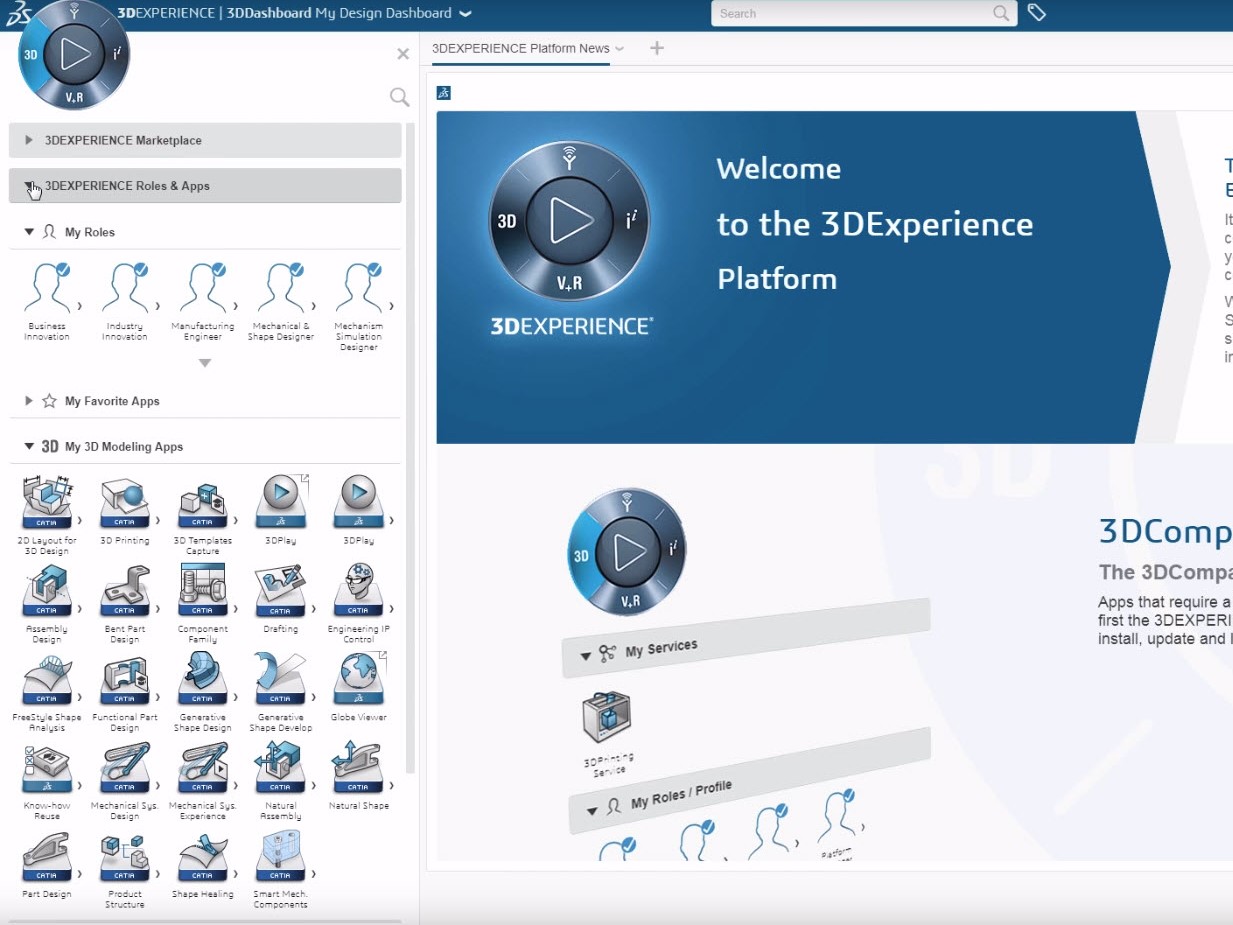This screenshot has width=1233, height=925.
Task: Focus the top Search input field
Action: tap(864, 13)
